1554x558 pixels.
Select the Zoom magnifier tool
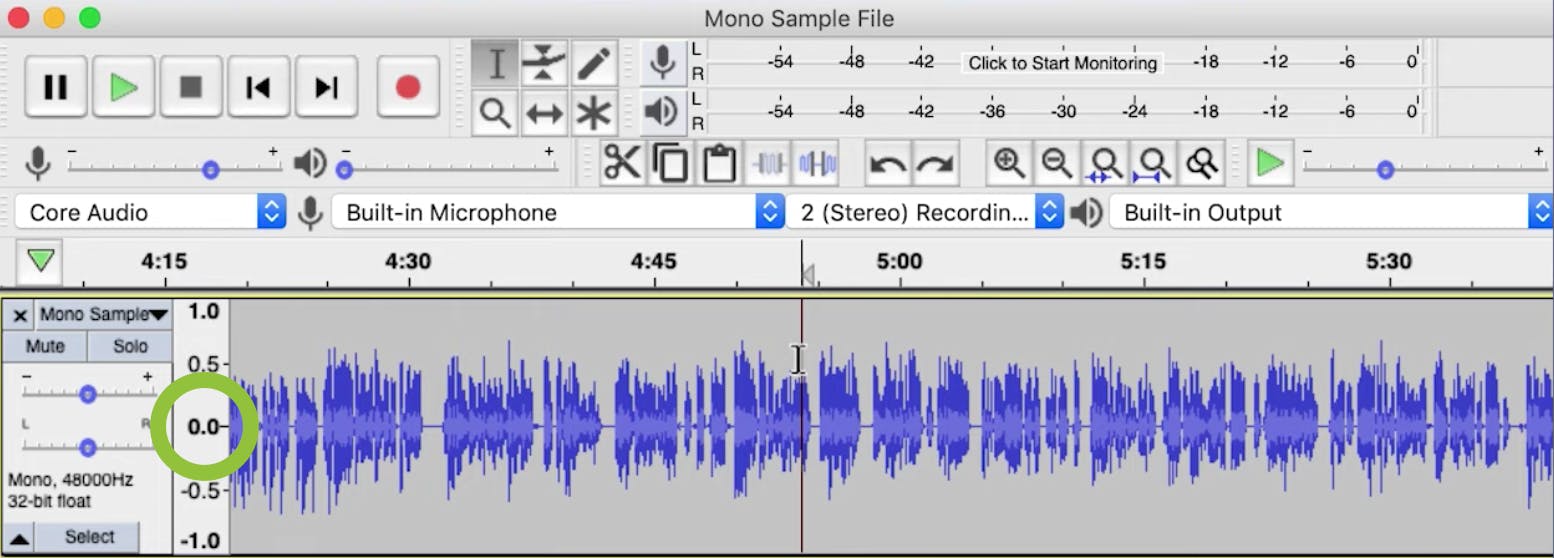[x=495, y=113]
